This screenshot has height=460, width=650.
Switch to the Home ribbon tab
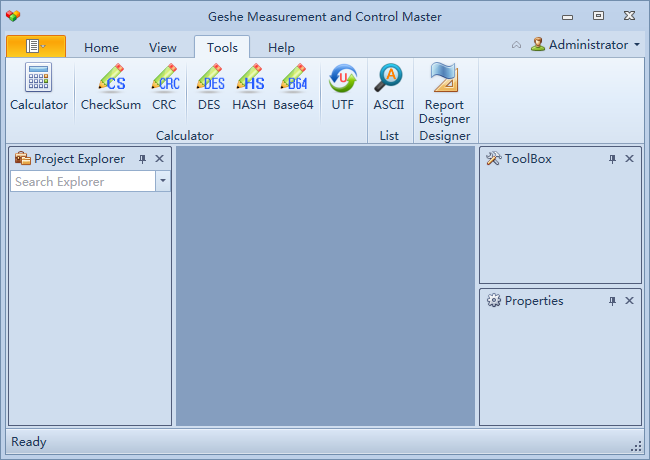pyautogui.click(x=101, y=48)
